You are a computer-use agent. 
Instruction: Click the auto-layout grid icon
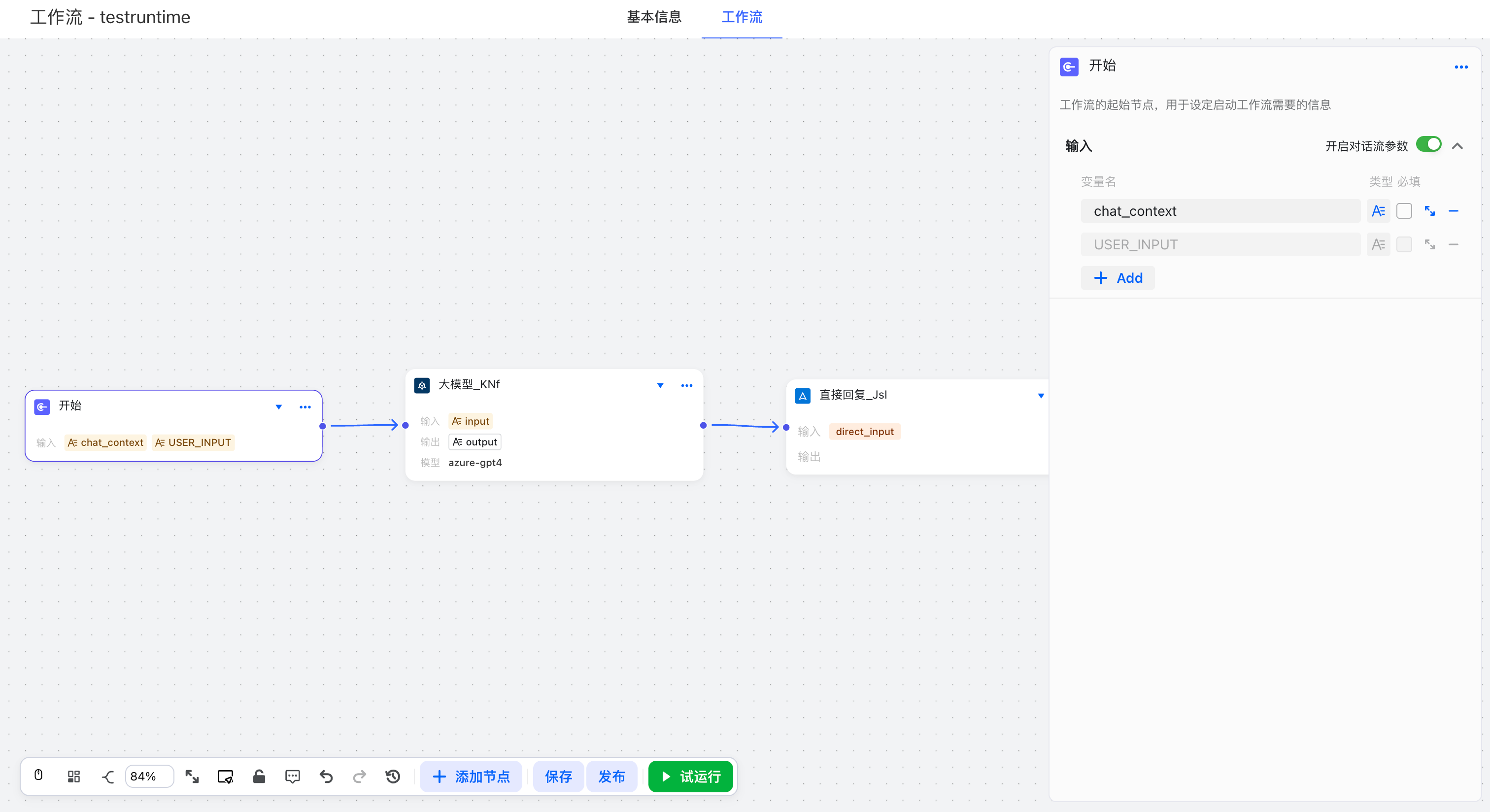73,776
